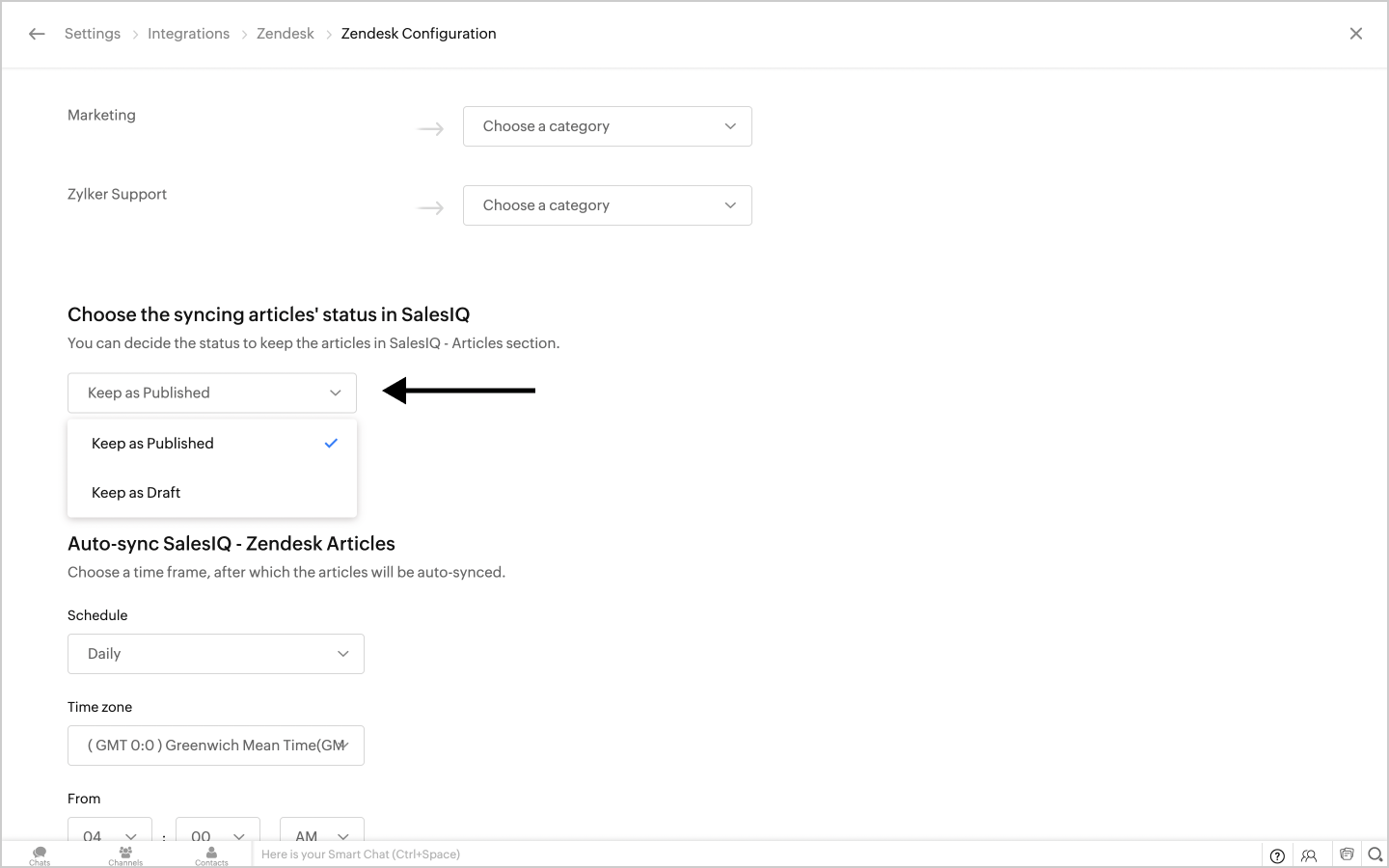This screenshot has height=868, width=1389.
Task: Select the Keep as Draft option
Action: 212,493
